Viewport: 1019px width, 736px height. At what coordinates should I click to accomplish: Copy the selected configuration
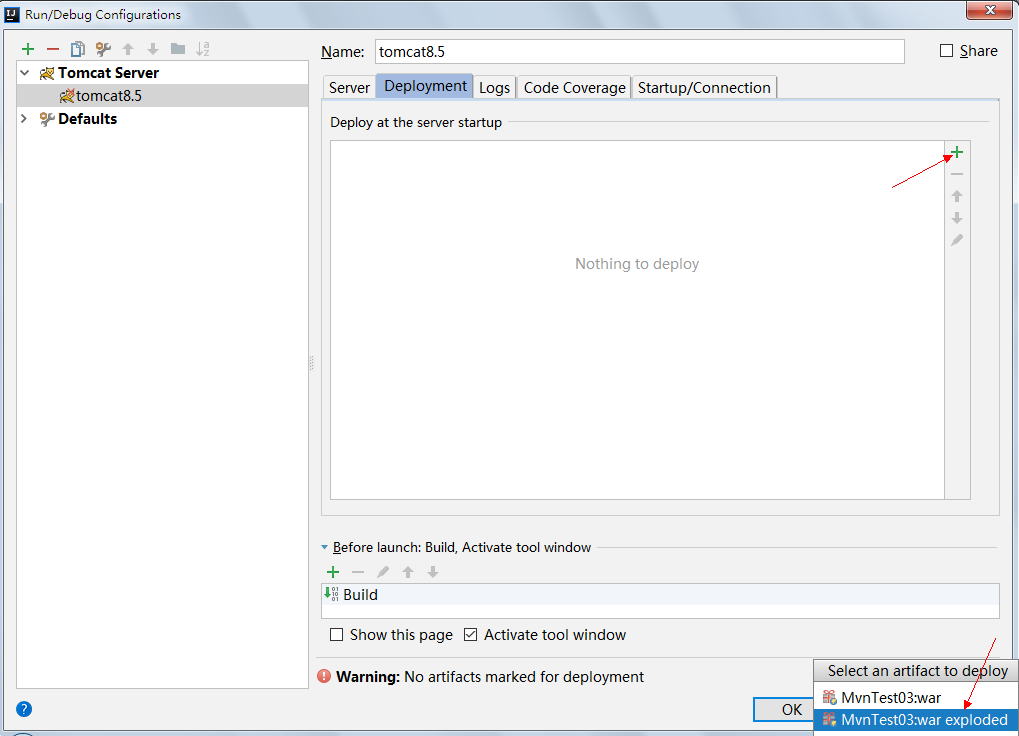tap(78, 49)
